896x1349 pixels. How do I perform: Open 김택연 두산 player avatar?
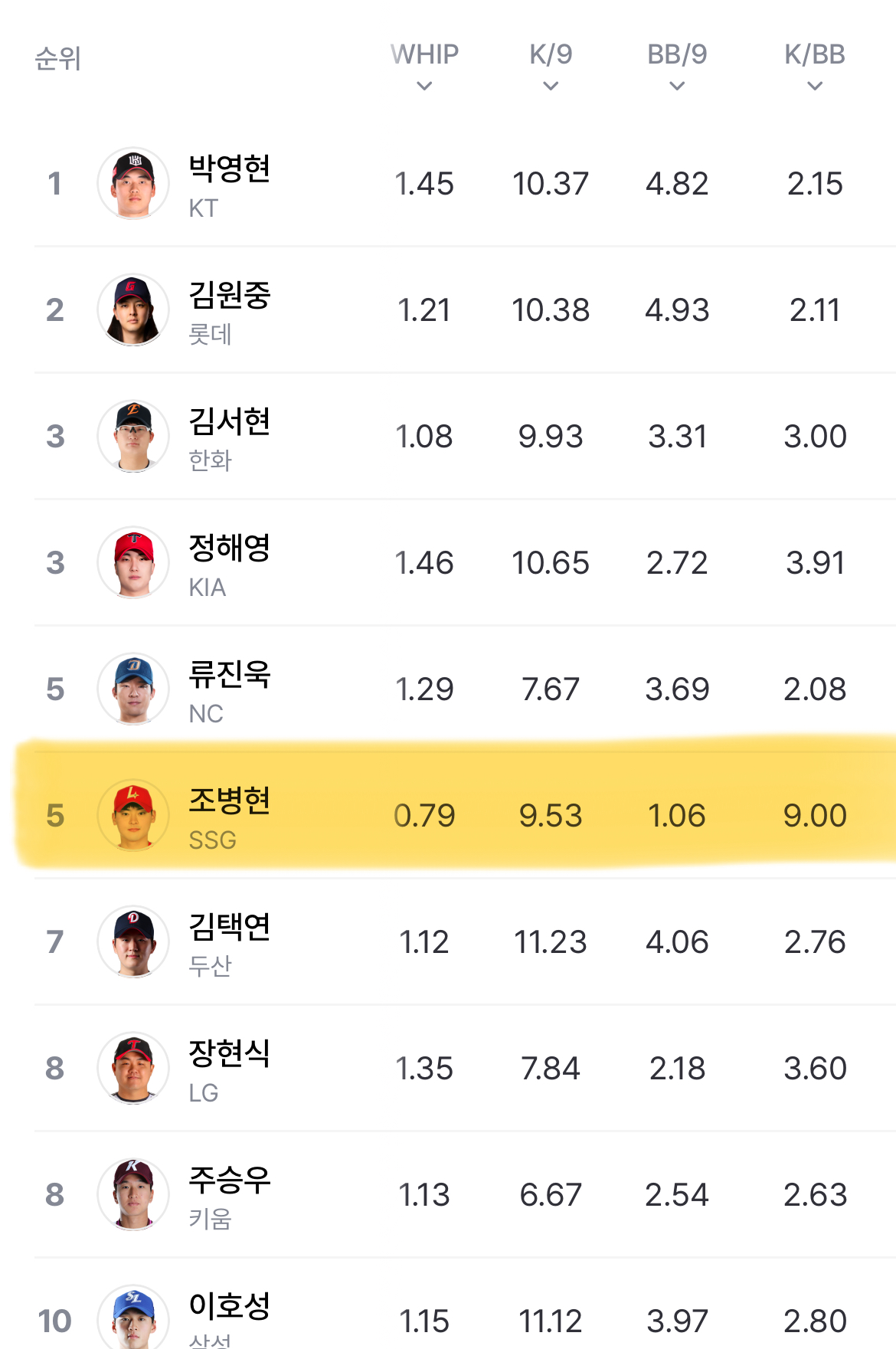(x=133, y=942)
